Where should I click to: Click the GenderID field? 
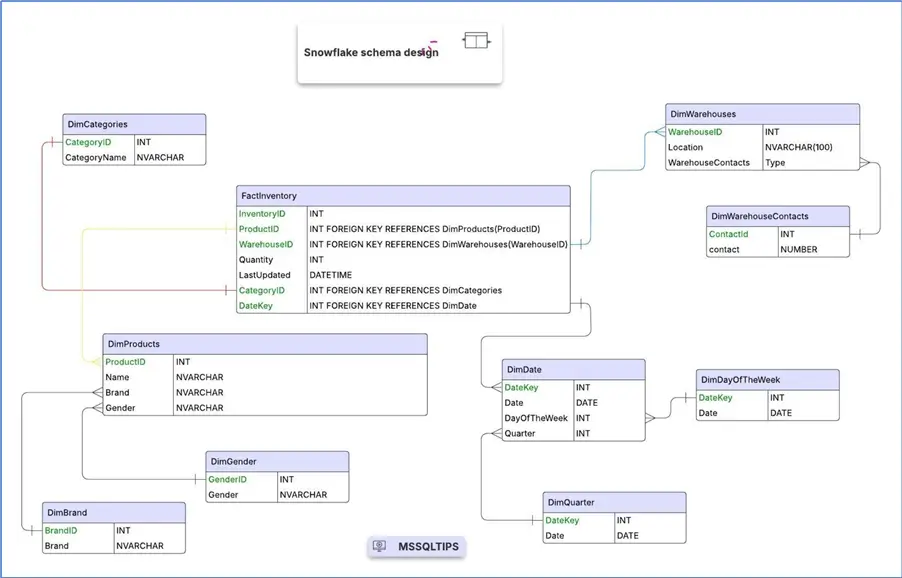click(227, 480)
